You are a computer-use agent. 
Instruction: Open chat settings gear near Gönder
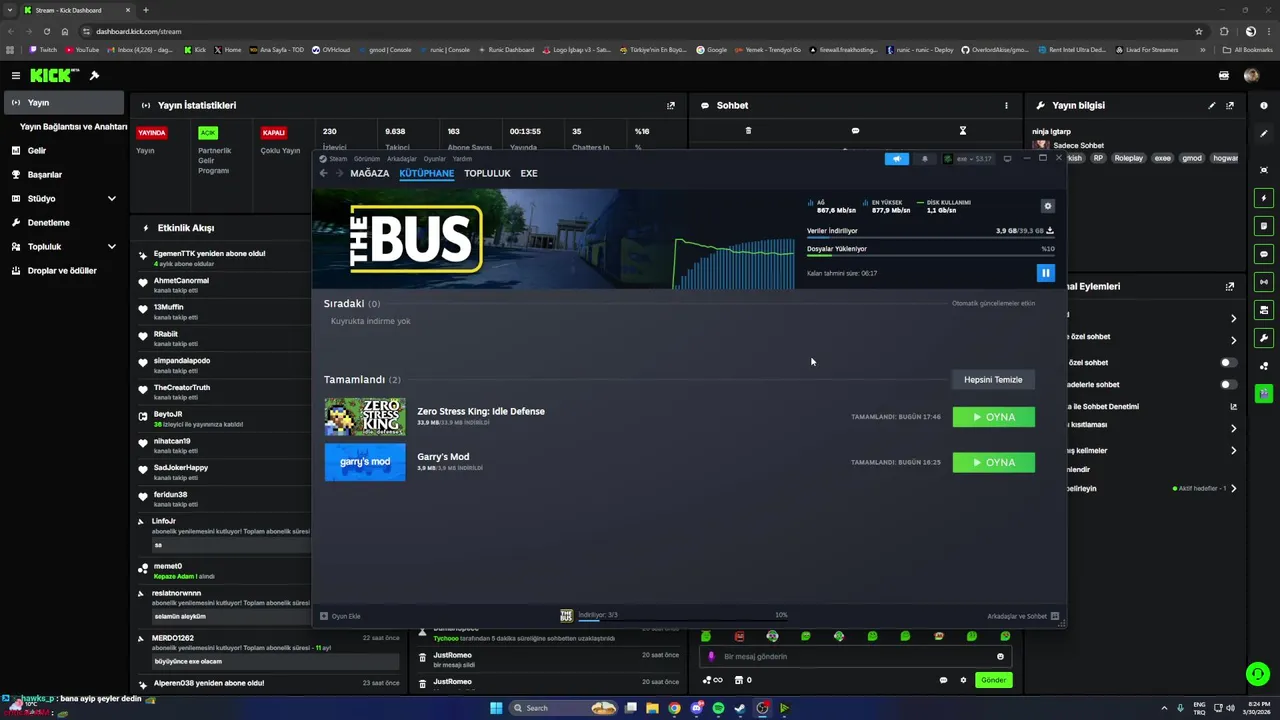(x=963, y=680)
